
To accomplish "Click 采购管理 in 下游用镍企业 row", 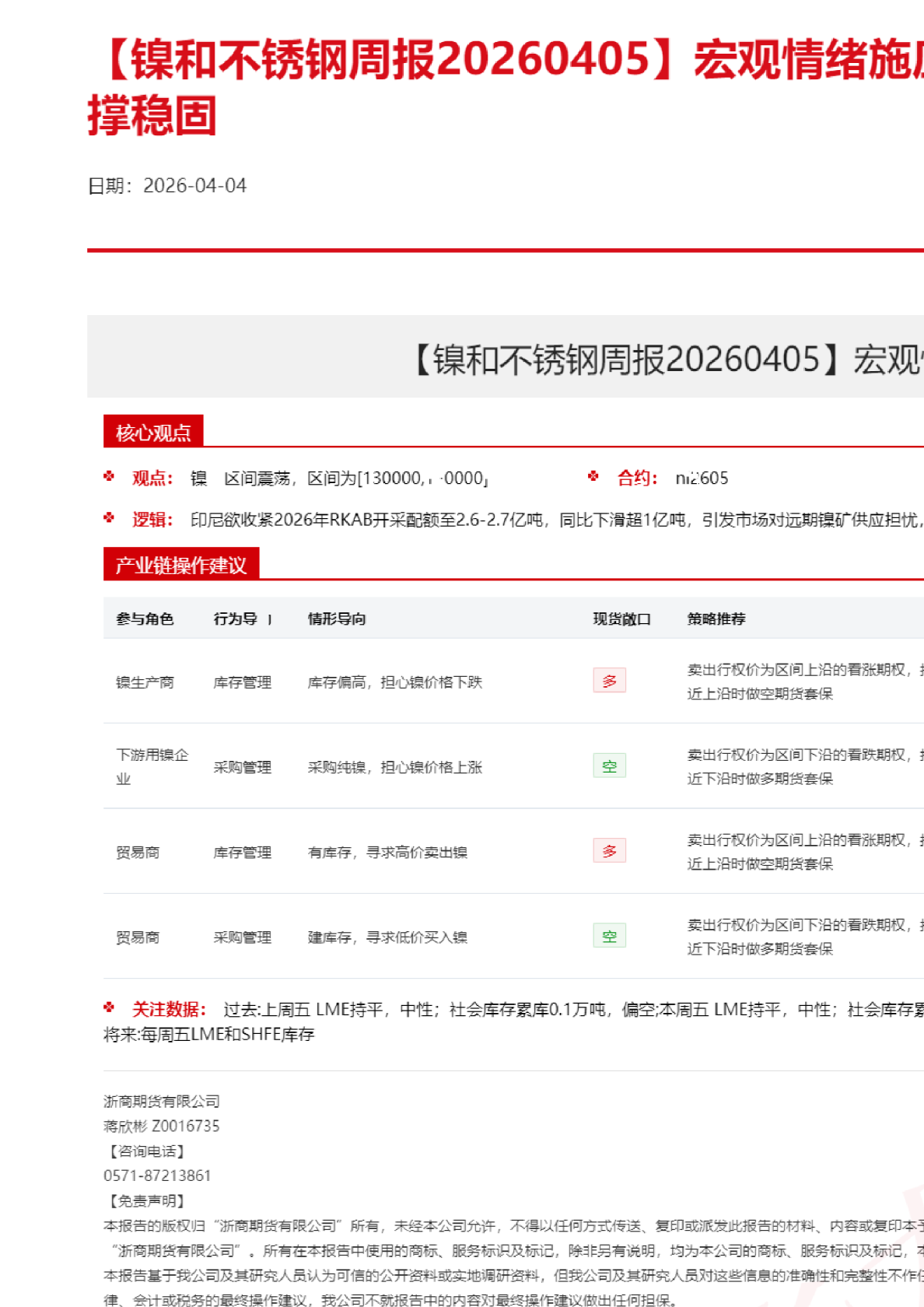I will click(x=243, y=767).
